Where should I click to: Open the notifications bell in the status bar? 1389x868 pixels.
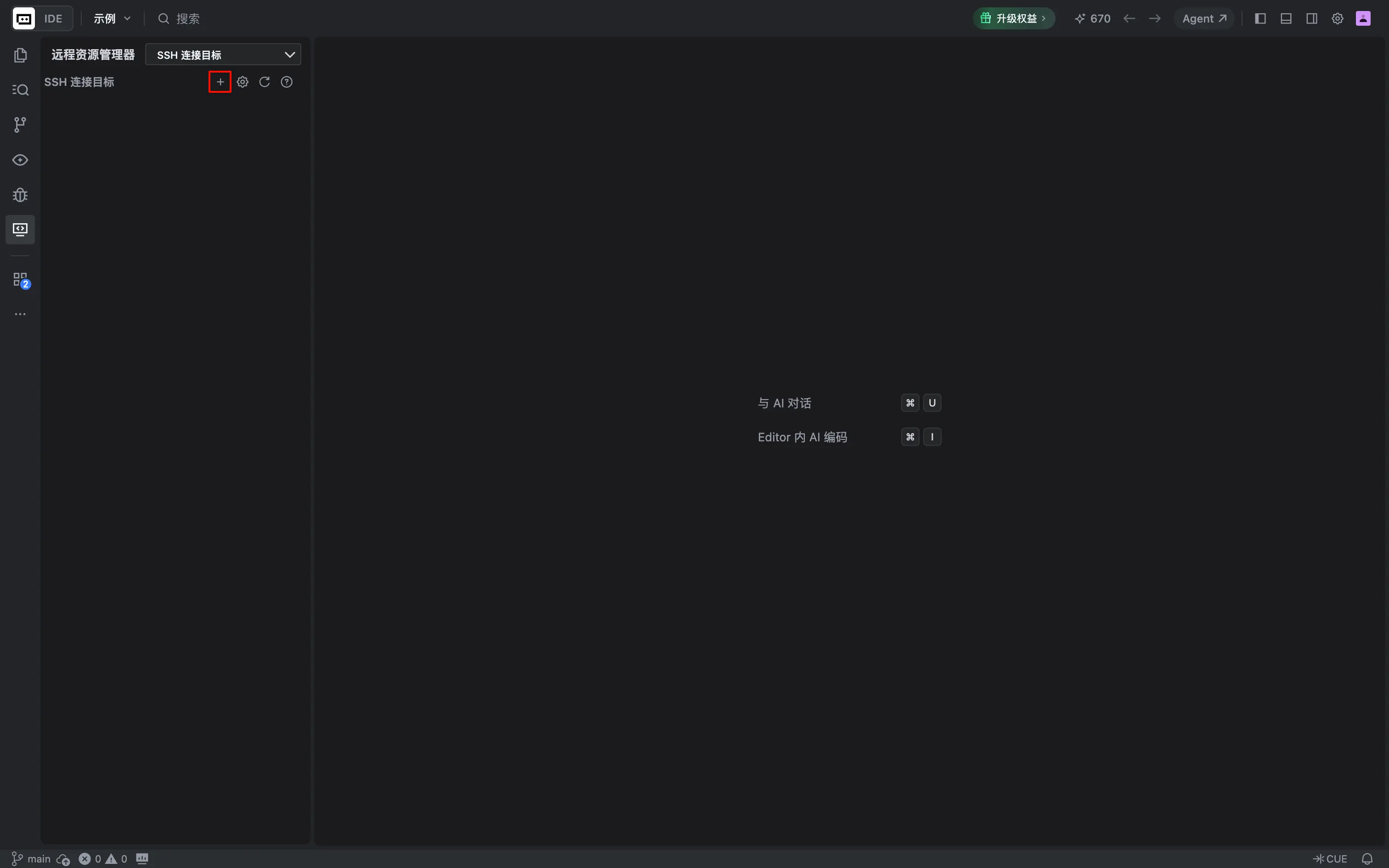coord(1367,859)
